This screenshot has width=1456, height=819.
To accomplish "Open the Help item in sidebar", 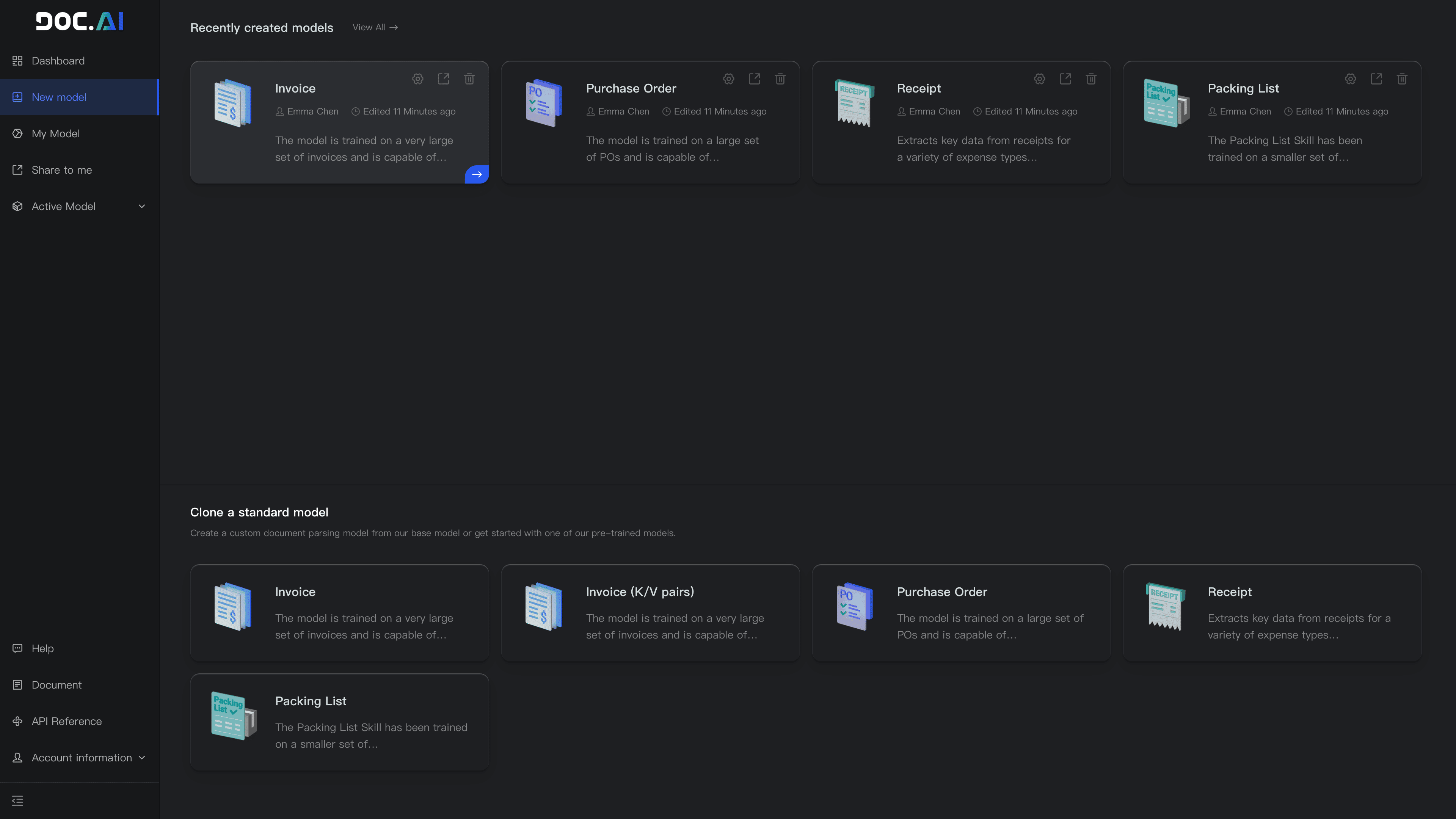I will point(42,648).
